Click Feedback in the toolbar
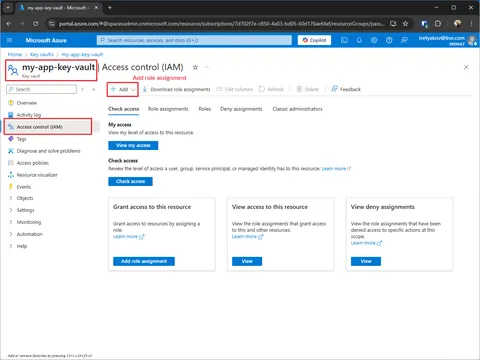 click(346, 89)
